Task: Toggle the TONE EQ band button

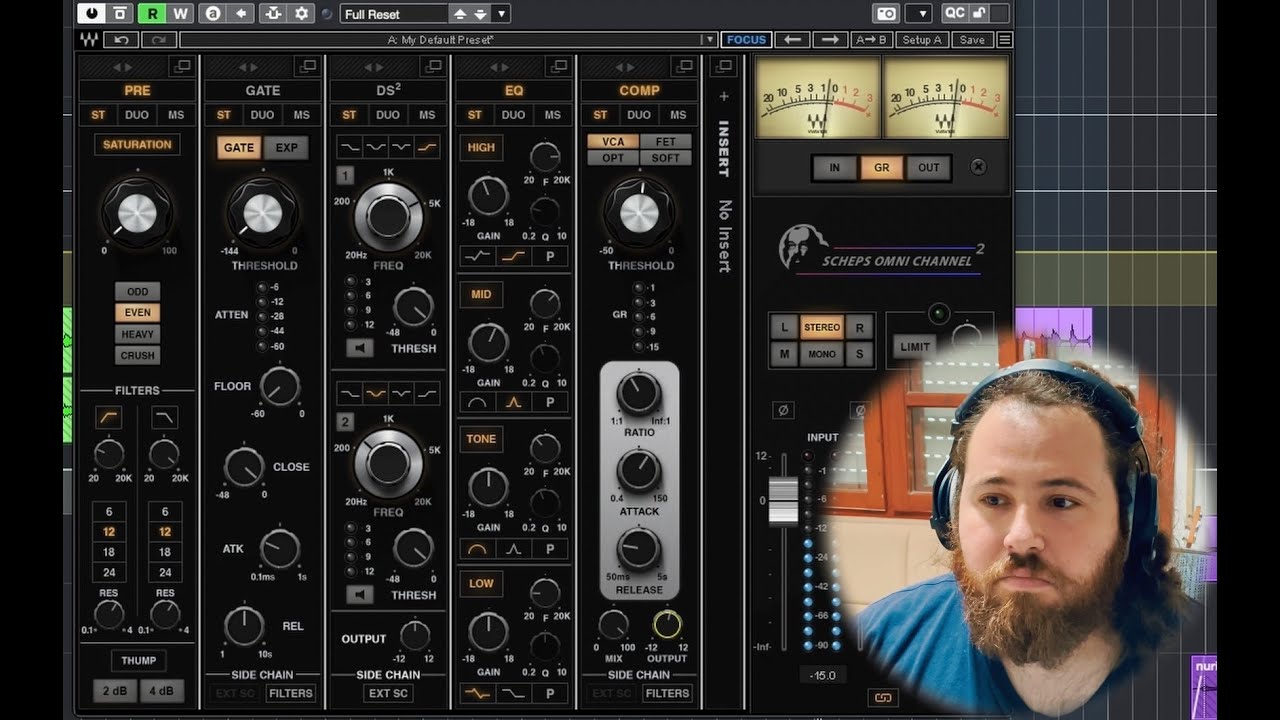Action: (x=481, y=439)
